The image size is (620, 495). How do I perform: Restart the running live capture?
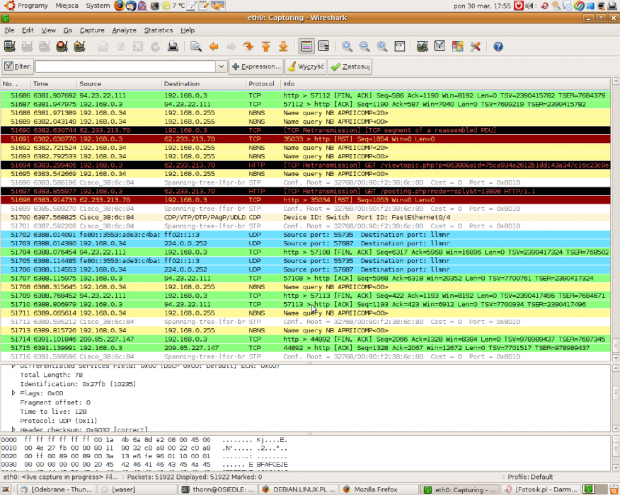tap(79, 47)
